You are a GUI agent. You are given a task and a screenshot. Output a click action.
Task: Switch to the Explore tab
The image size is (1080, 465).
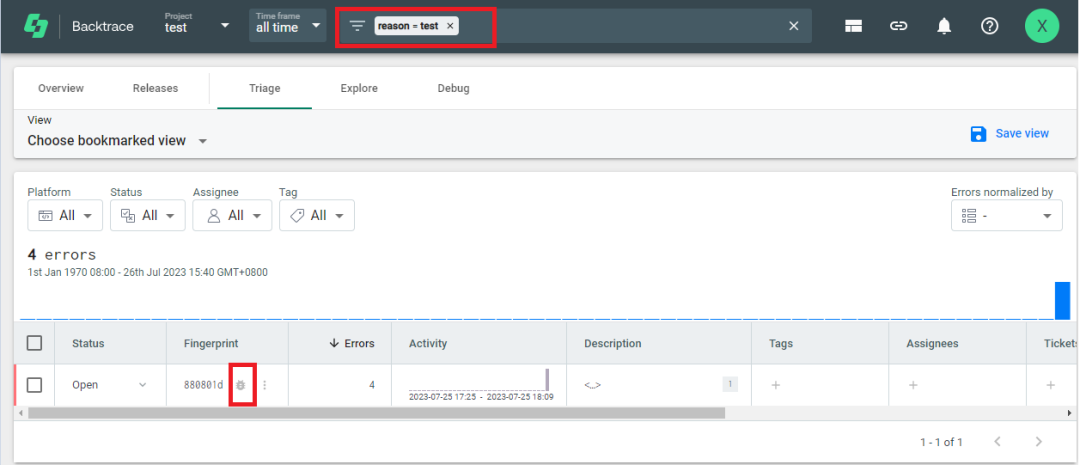click(359, 88)
